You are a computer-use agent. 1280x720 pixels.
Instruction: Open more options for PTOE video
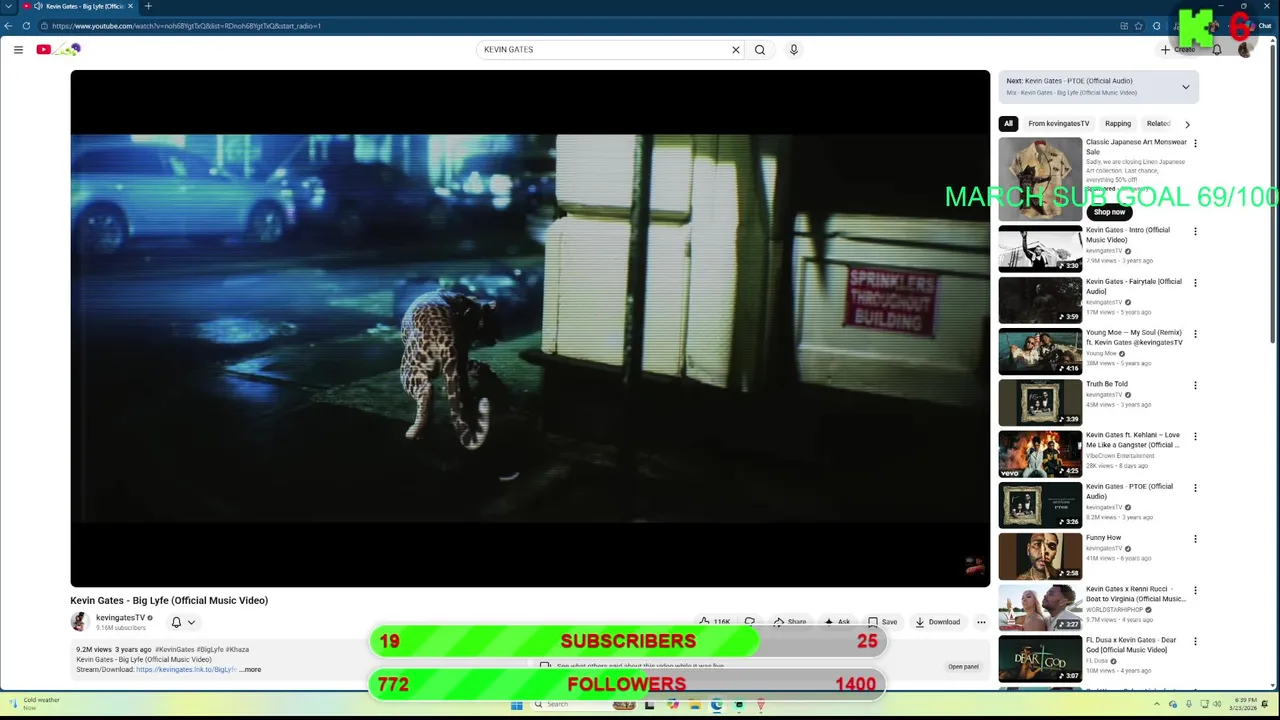(x=1195, y=488)
